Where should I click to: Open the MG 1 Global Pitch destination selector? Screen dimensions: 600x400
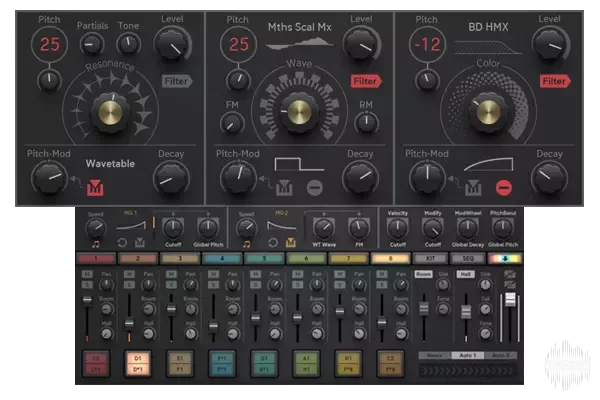point(208,245)
